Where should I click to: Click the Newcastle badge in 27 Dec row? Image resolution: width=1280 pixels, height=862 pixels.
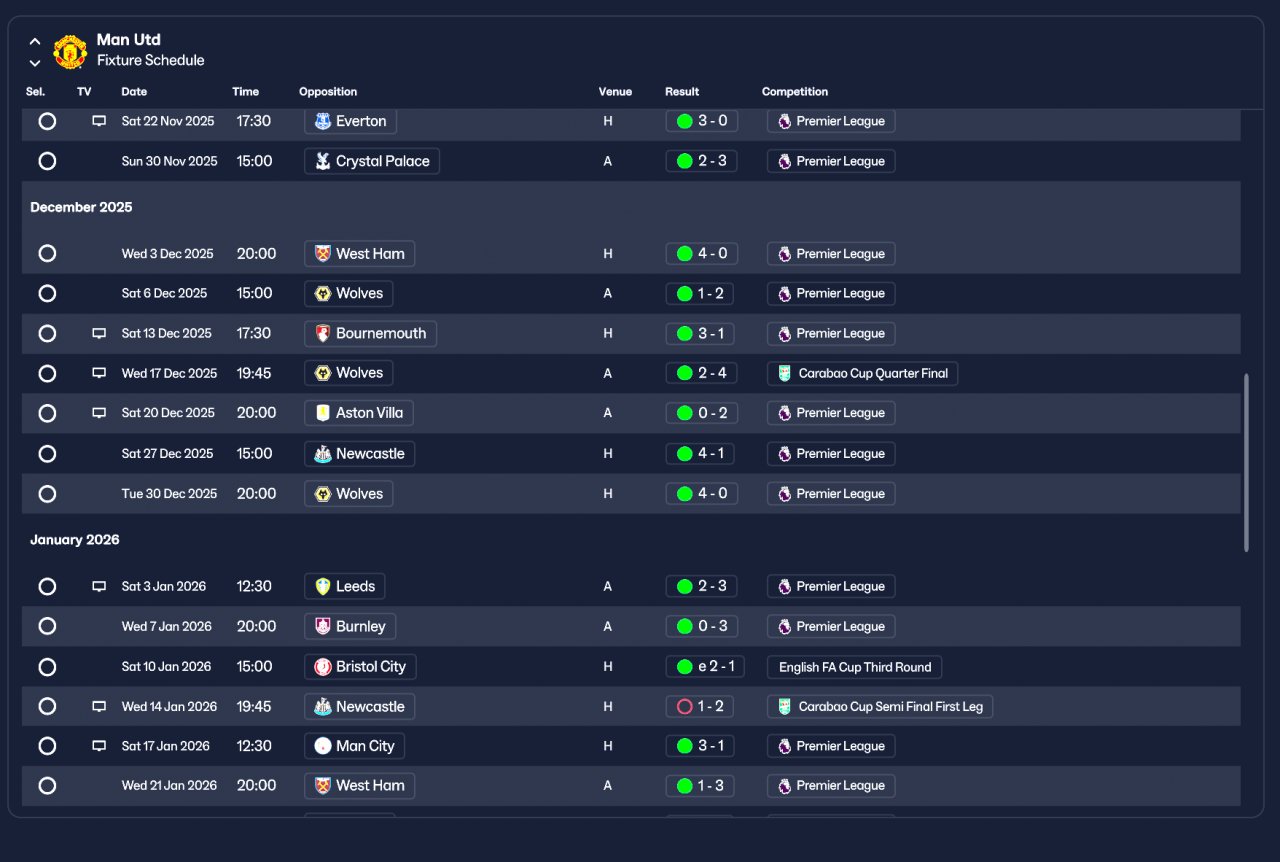pyautogui.click(x=323, y=454)
